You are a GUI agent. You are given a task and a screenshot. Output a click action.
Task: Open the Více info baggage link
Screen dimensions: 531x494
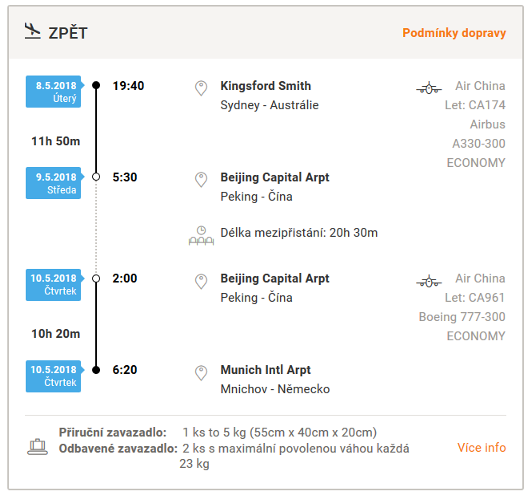[482, 447]
